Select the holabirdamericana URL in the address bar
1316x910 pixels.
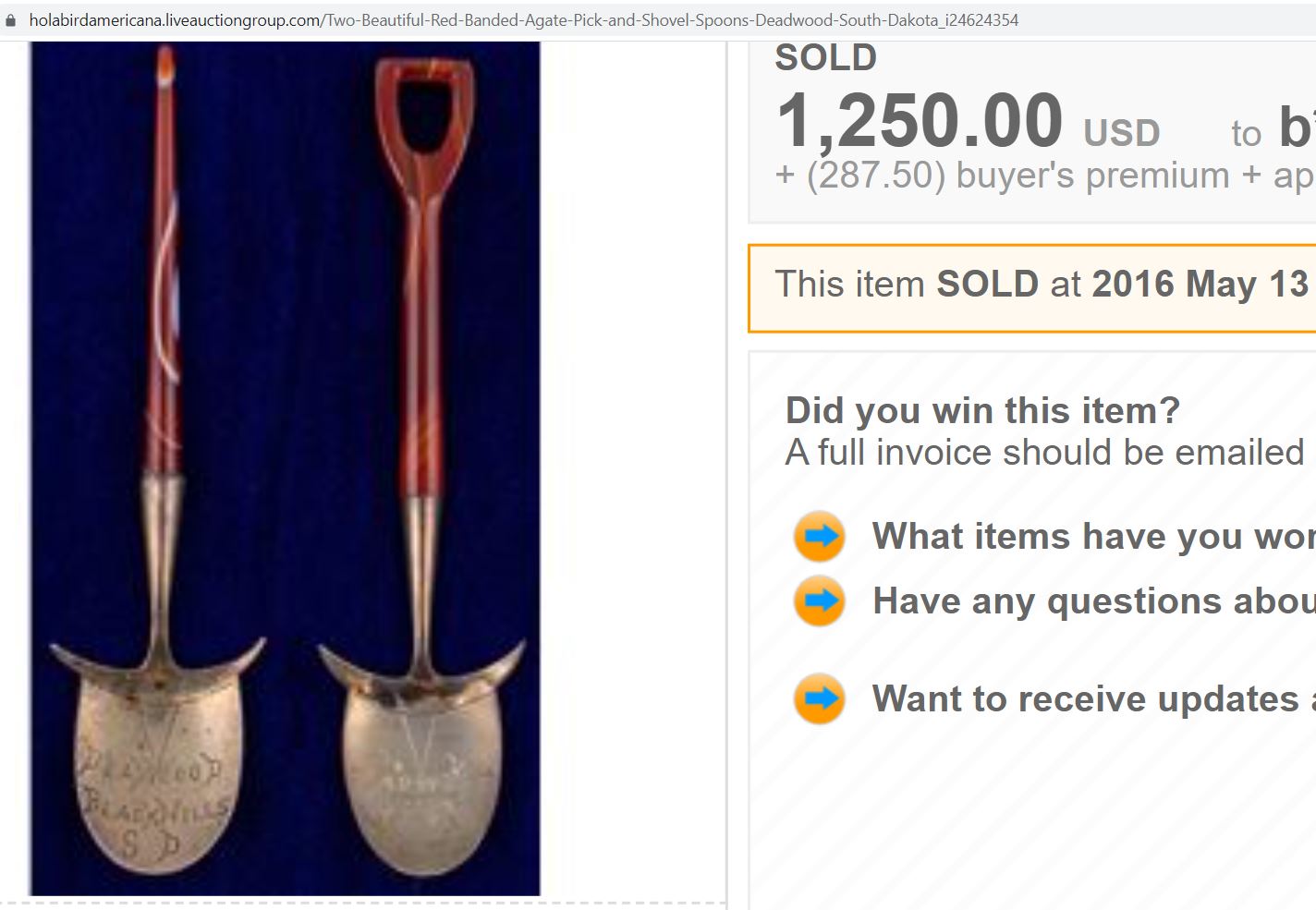pyautogui.click(x=523, y=20)
